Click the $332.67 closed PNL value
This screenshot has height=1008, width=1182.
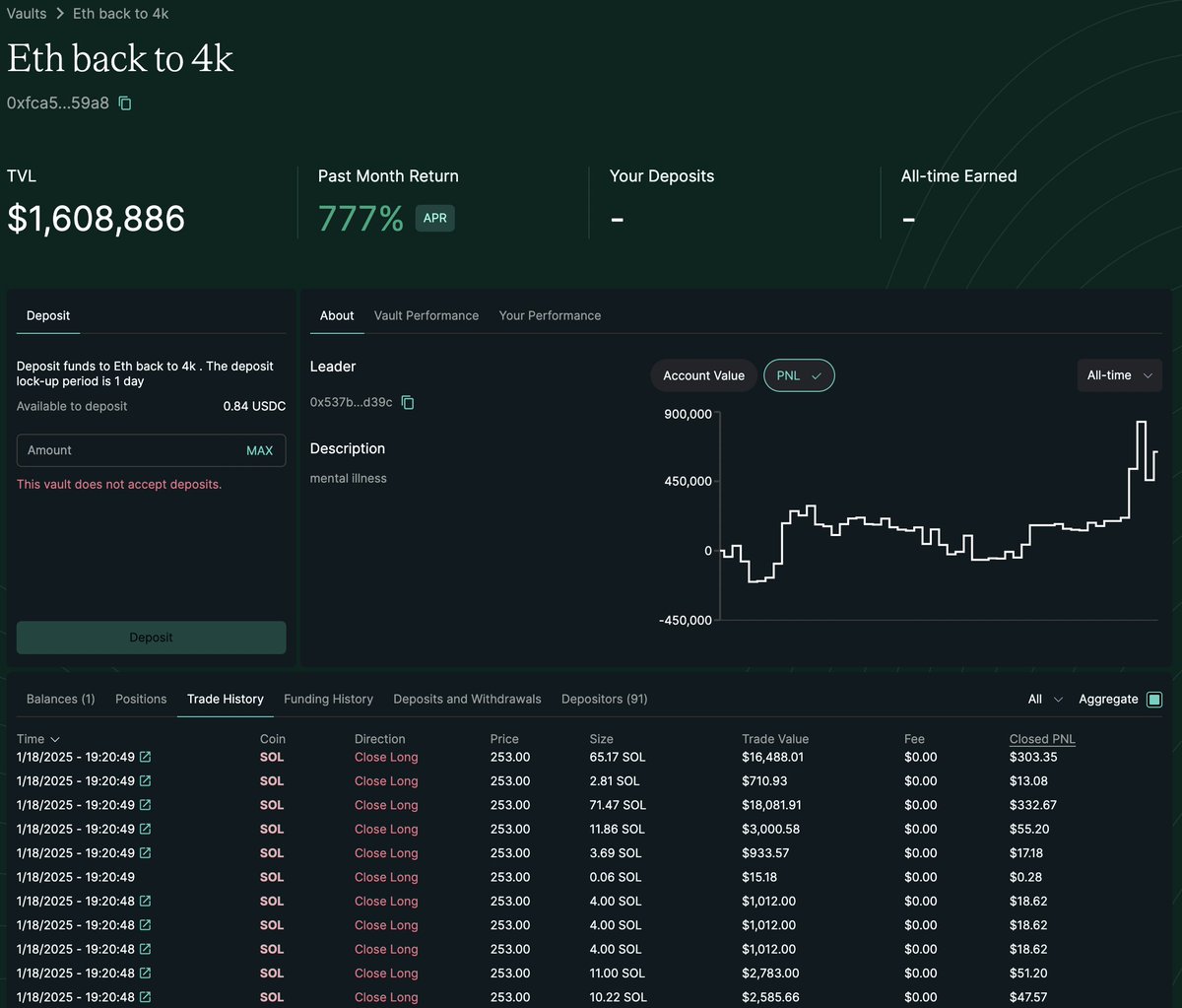point(1033,805)
